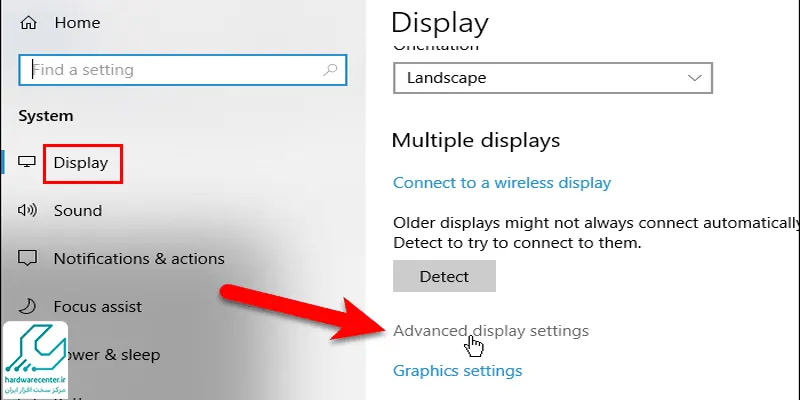Image resolution: width=800 pixels, height=400 pixels.
Task: Open the Home settings page label
Action: click(x=78, y=23)
